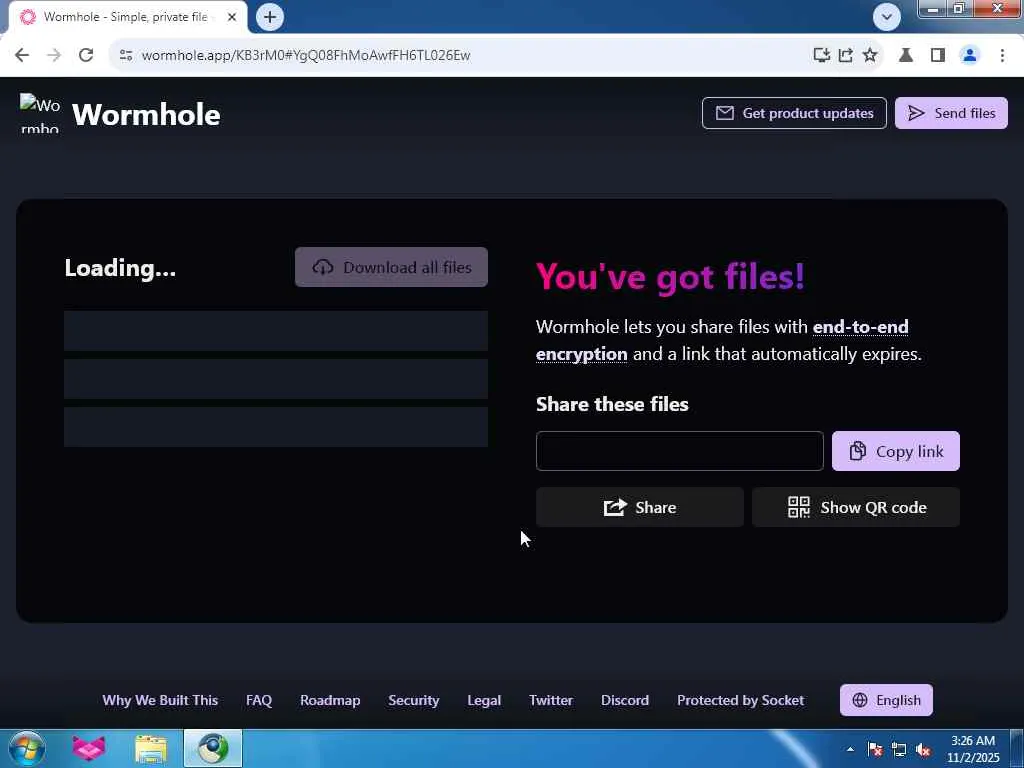Open the tab search dropdown arrow

coord(886,17)
